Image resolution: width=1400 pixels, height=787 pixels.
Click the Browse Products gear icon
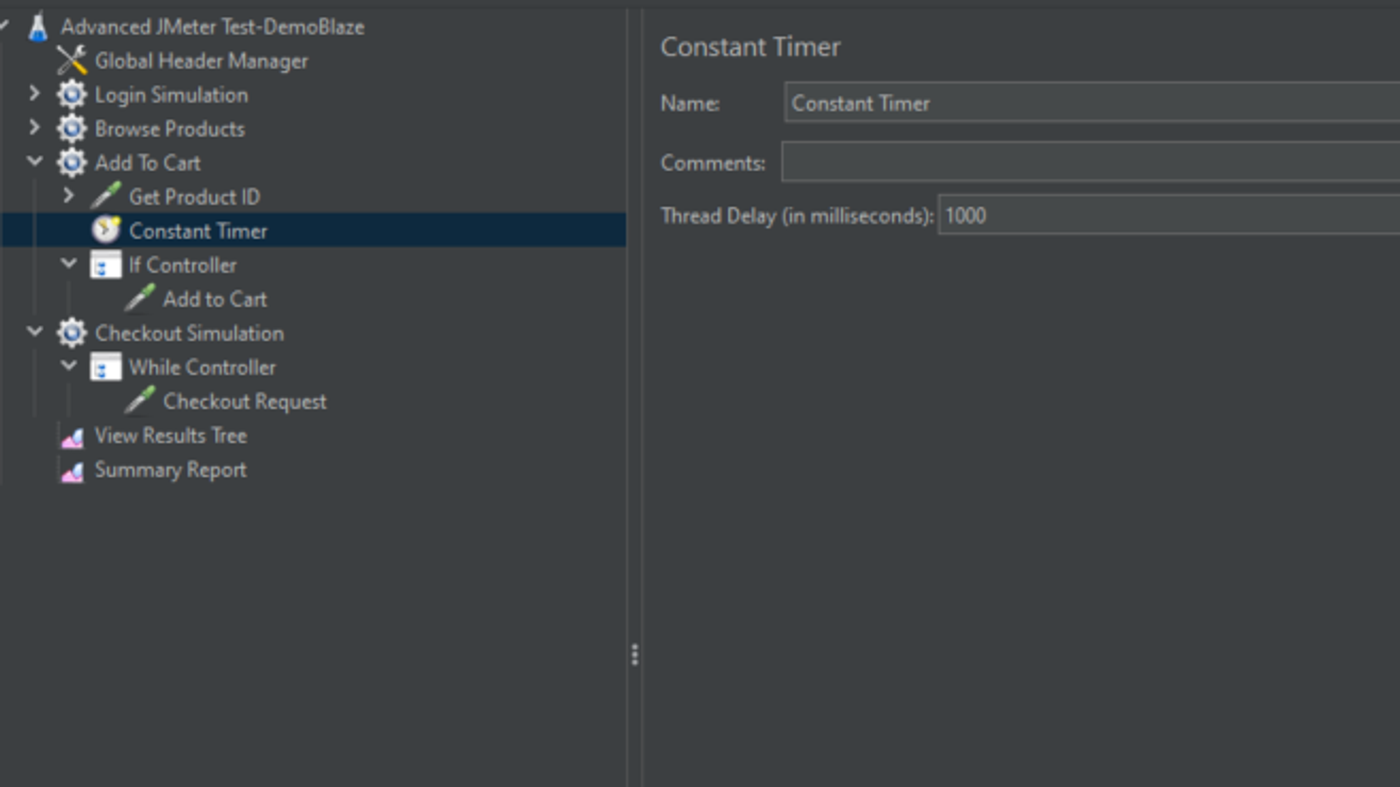click(x=72, y=129)
